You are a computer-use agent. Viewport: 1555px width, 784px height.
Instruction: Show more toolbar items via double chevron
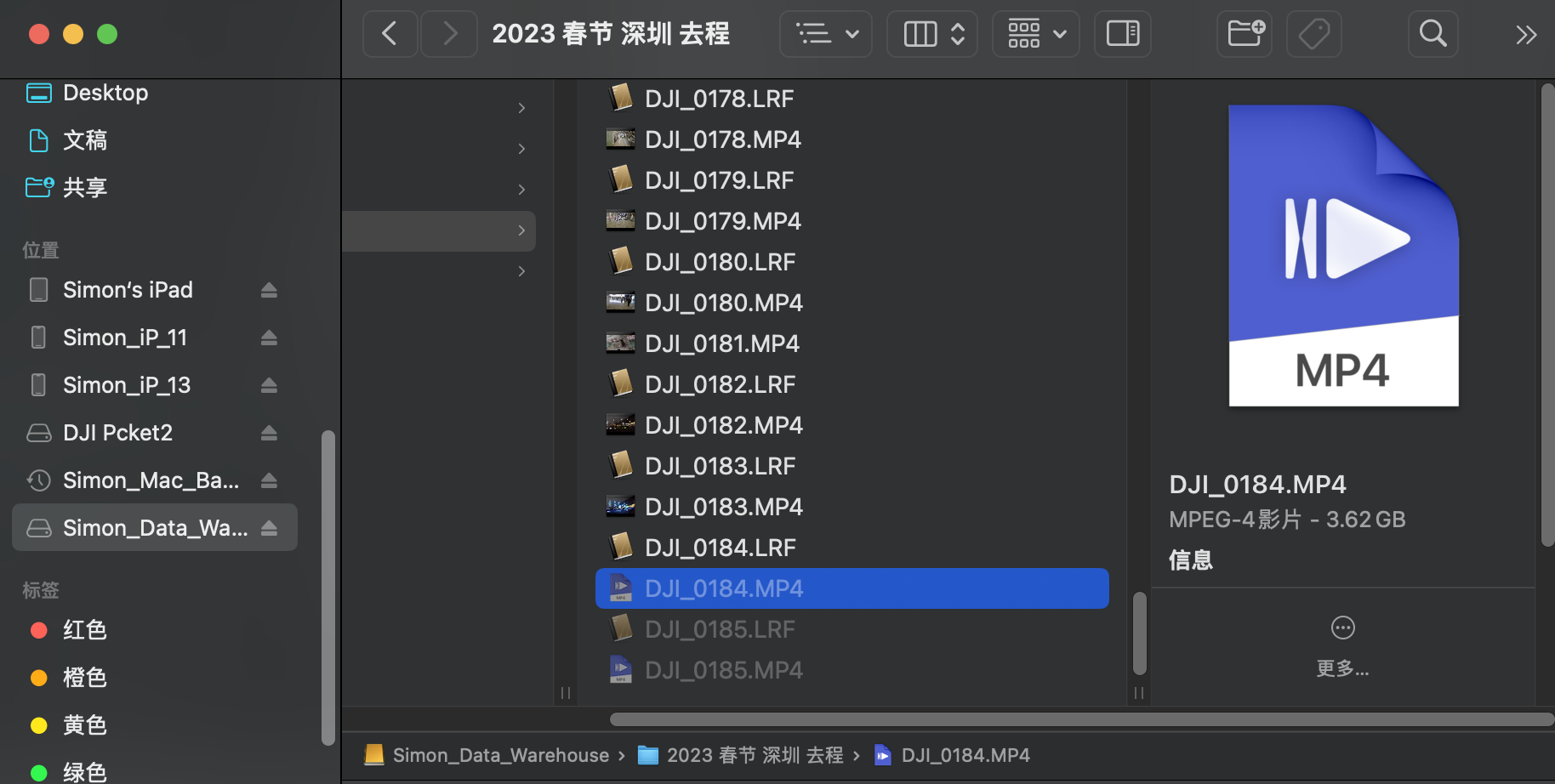pos(1526,35)
